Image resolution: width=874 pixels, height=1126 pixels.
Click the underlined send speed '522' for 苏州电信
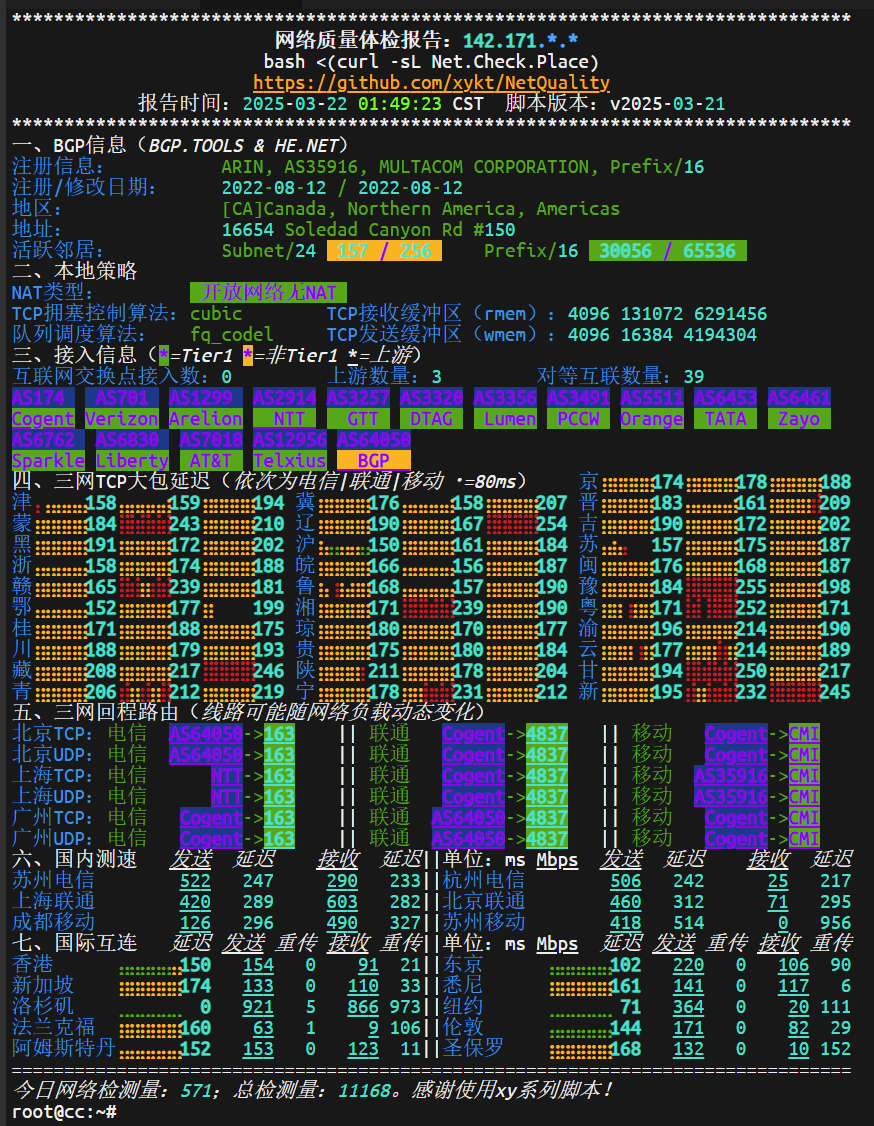[x=195, y=881]
